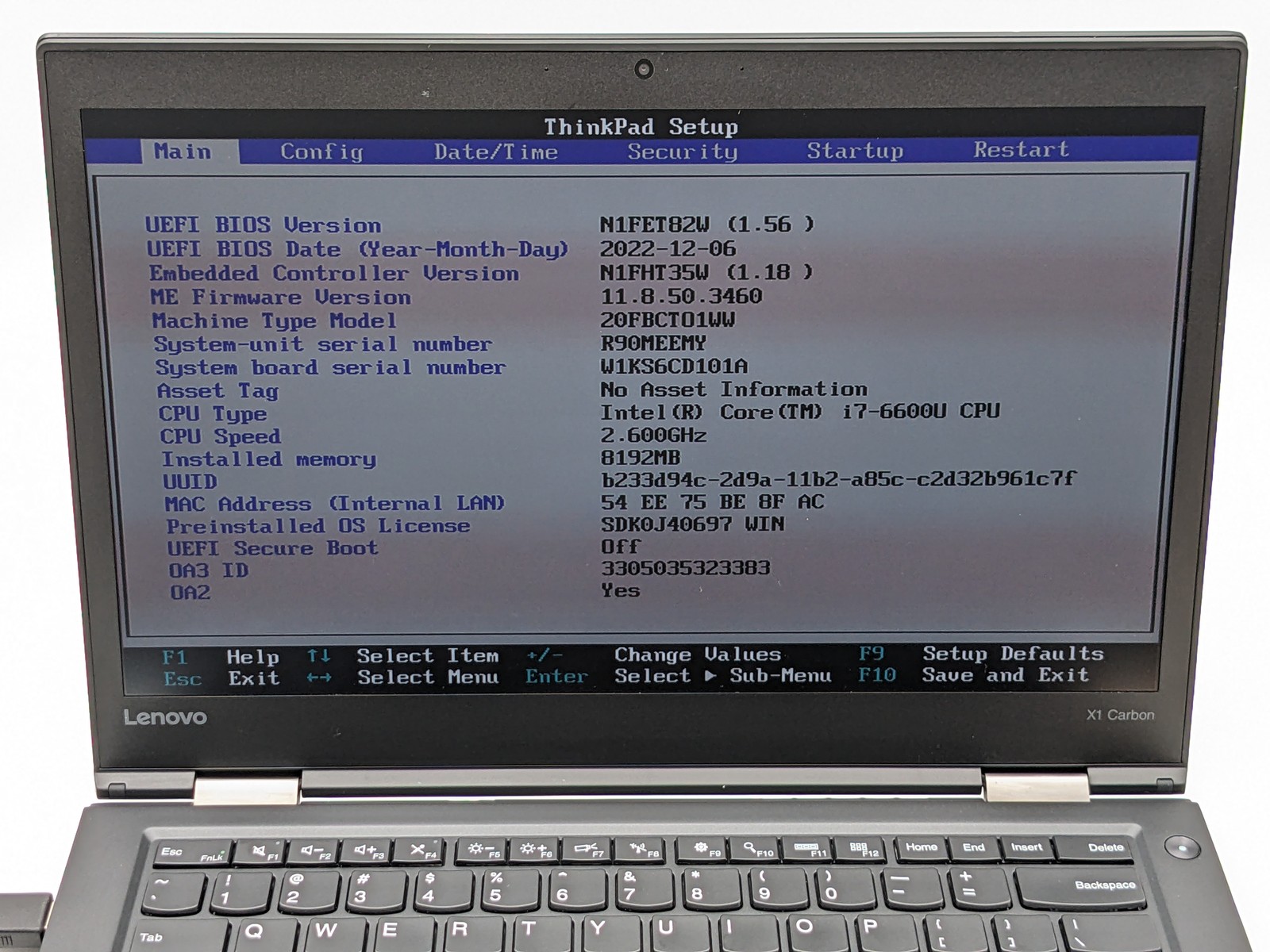1270x952 pixels.
Task: Click the ThinkPad Setup title
Action: (641, 127)
